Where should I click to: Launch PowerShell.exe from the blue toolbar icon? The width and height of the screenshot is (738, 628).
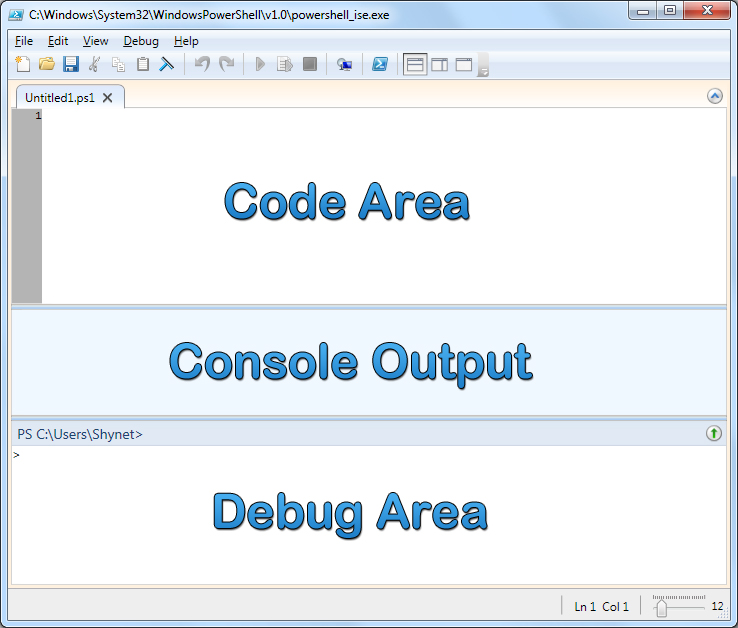coord(380,65)
